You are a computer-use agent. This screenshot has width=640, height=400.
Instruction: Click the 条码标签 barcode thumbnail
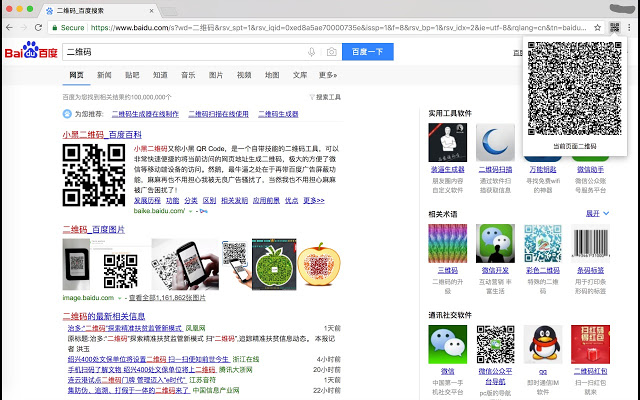[x=590, y=243]
